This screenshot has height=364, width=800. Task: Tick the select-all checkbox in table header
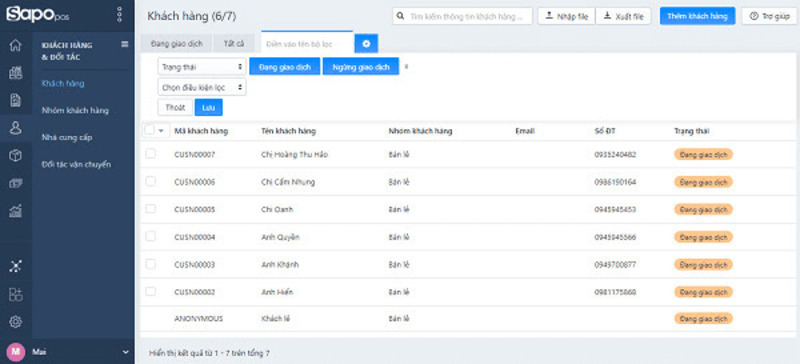tap(149, 130)
